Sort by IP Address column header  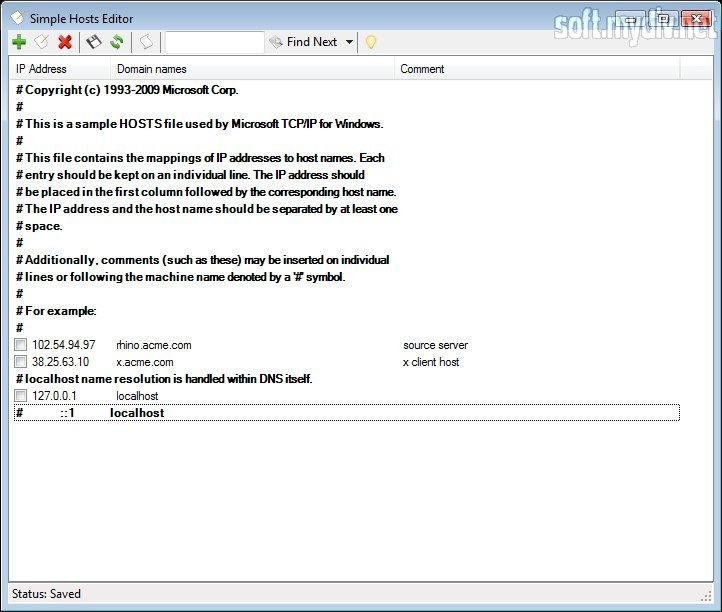(x=59, y=69)
